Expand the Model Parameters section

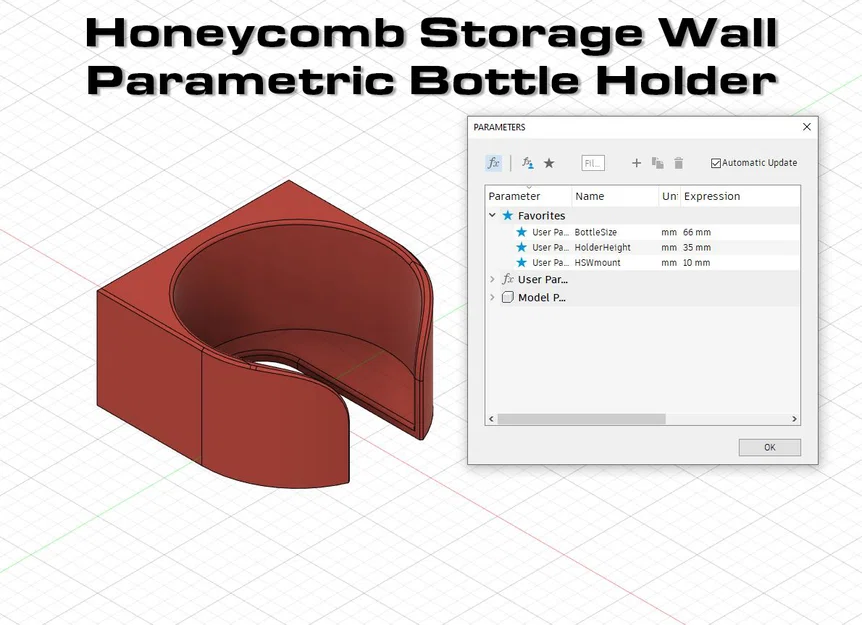click(x=491, y=296)
